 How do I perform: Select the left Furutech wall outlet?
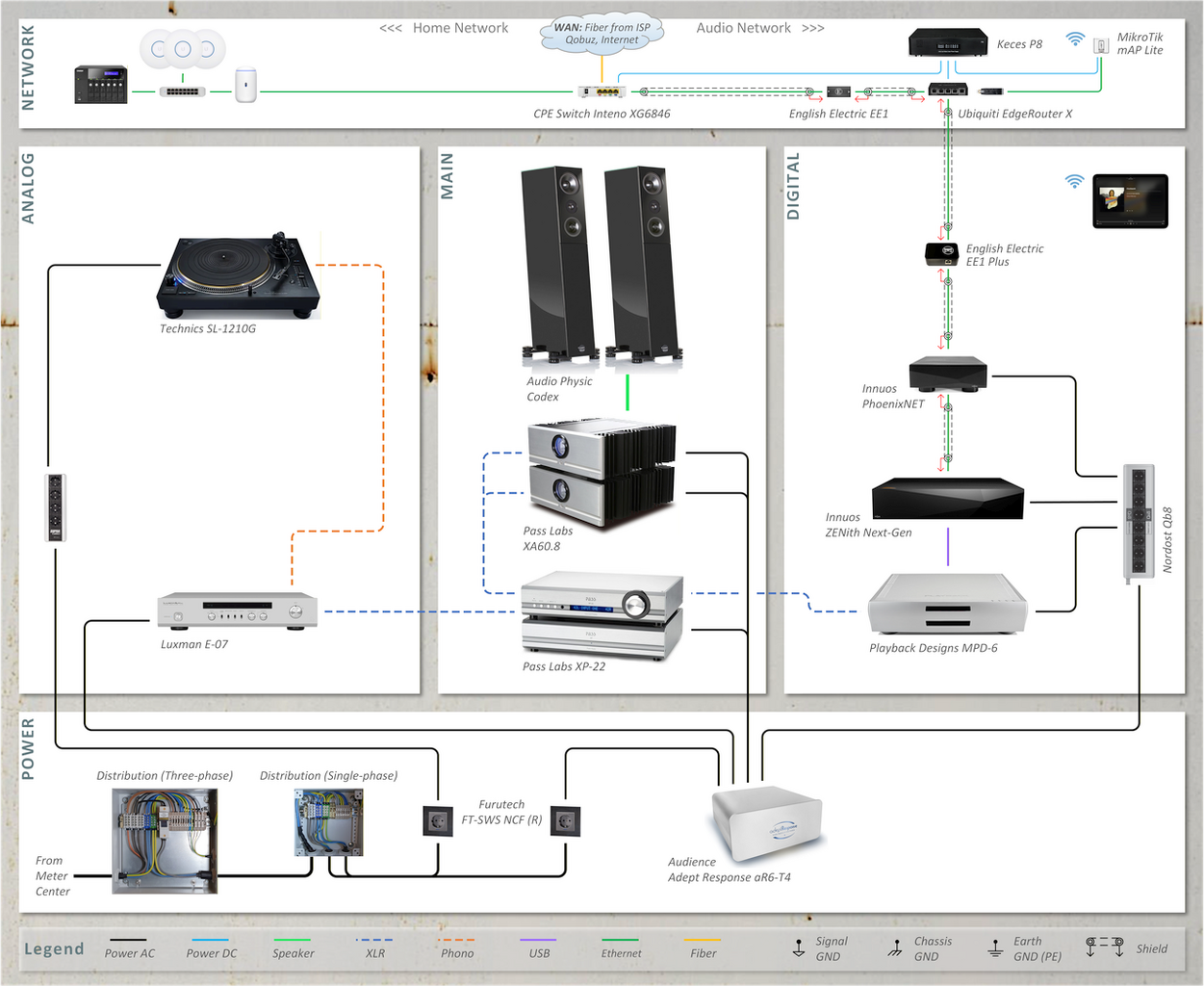439,820
